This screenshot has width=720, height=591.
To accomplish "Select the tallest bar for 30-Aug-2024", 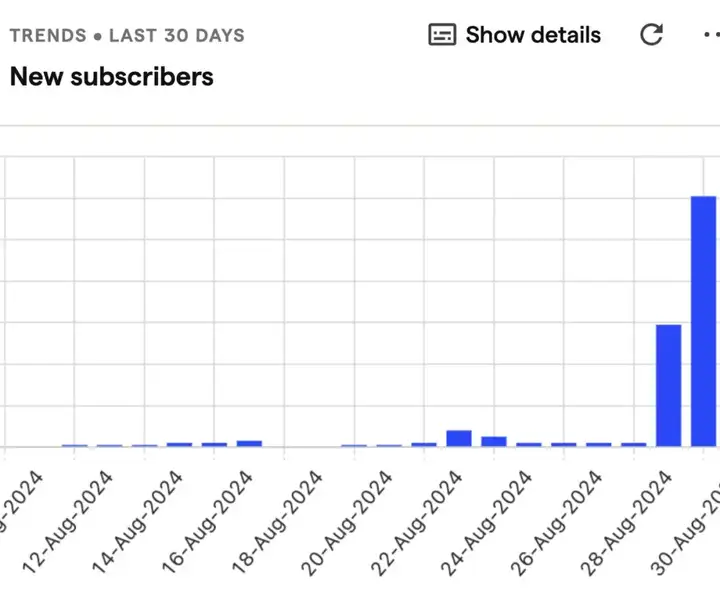I will click(703, 321).
